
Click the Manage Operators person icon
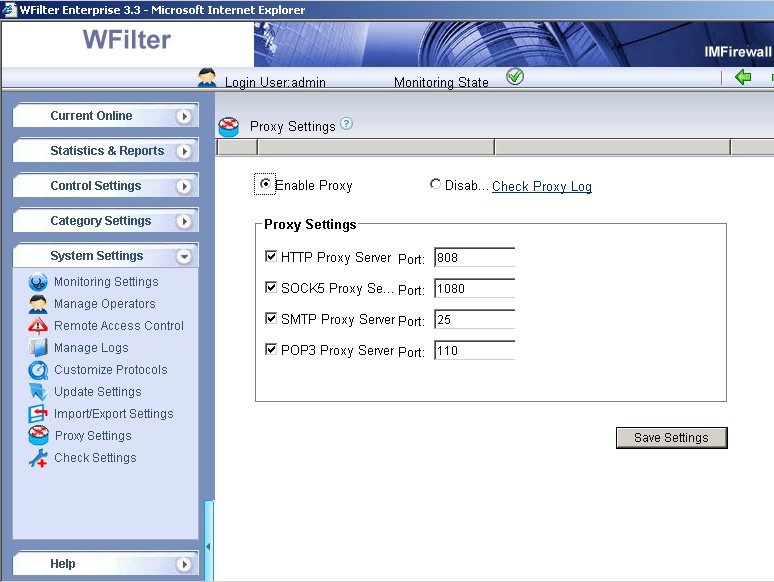pyautogui.click(x=38, y=304)
